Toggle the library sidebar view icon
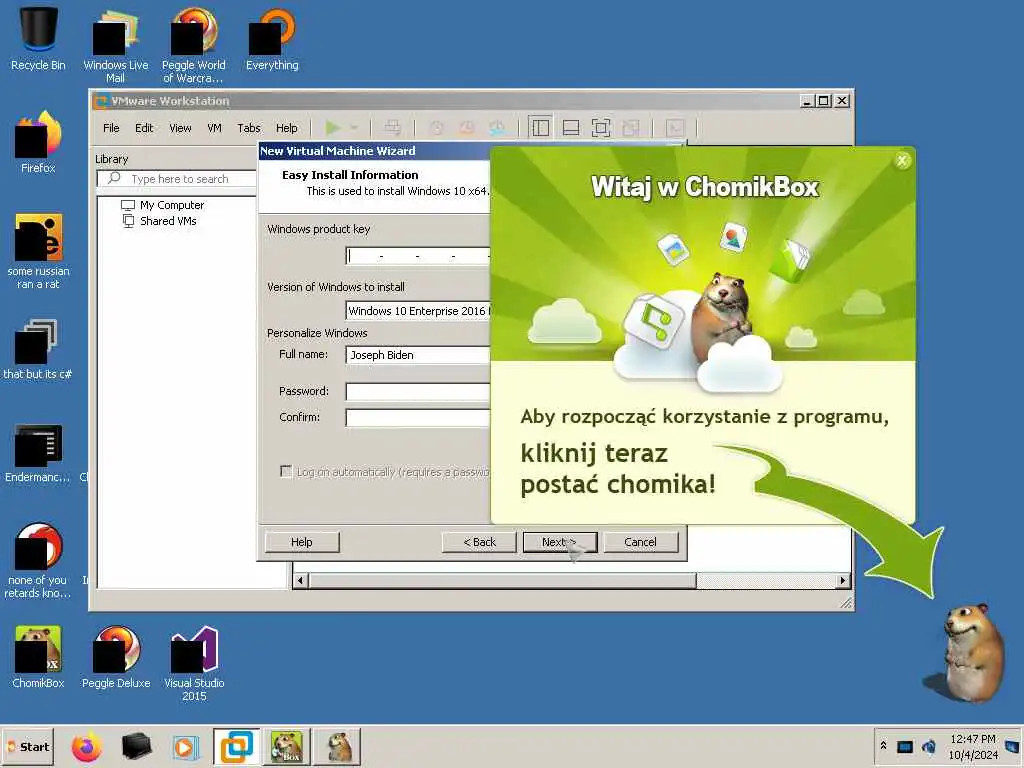The height and width of the screenshot is (768, 1024). pyautogui.click(x=540, y=127)
